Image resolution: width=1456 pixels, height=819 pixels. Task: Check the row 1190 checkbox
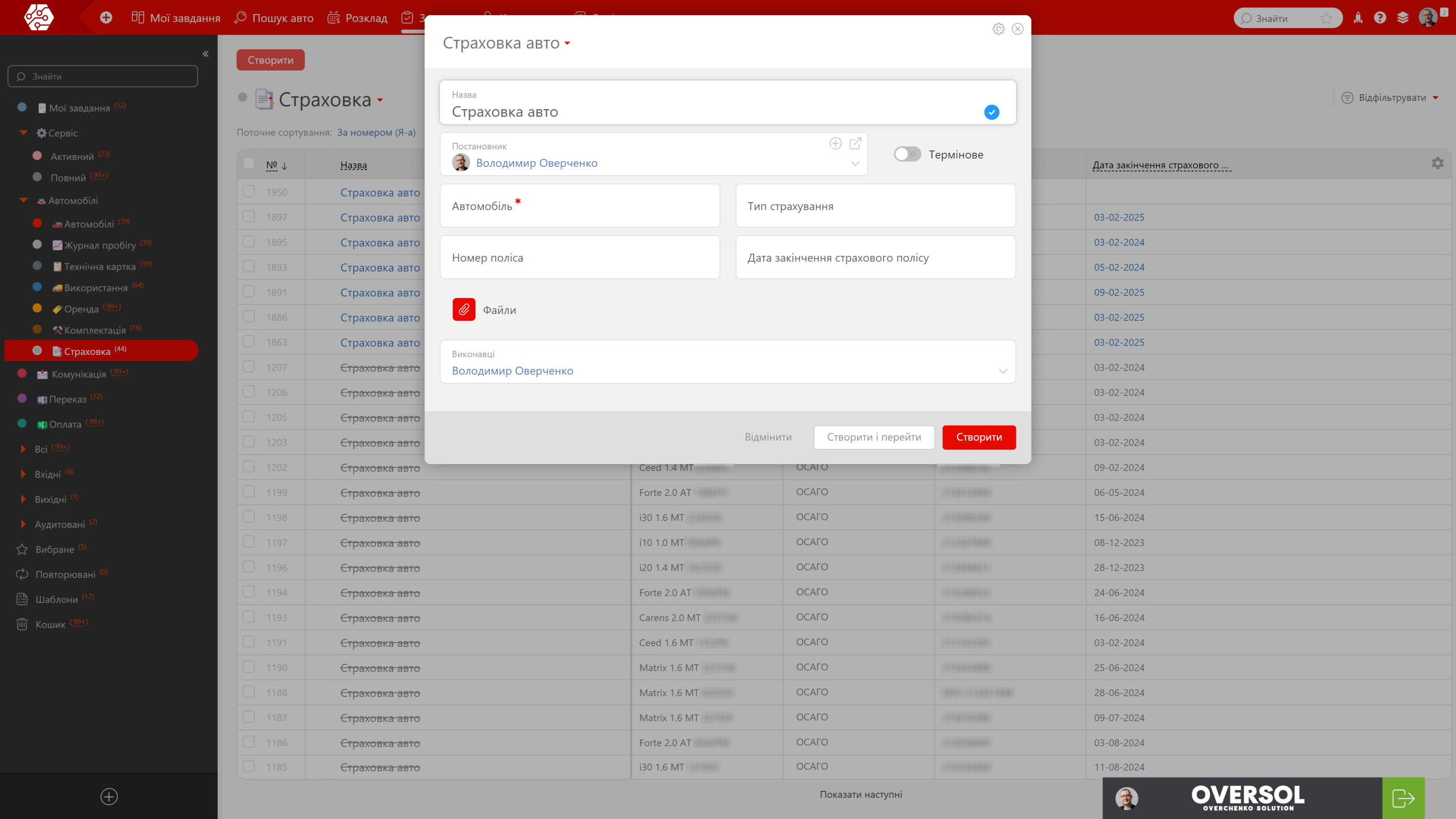[249, 666]
